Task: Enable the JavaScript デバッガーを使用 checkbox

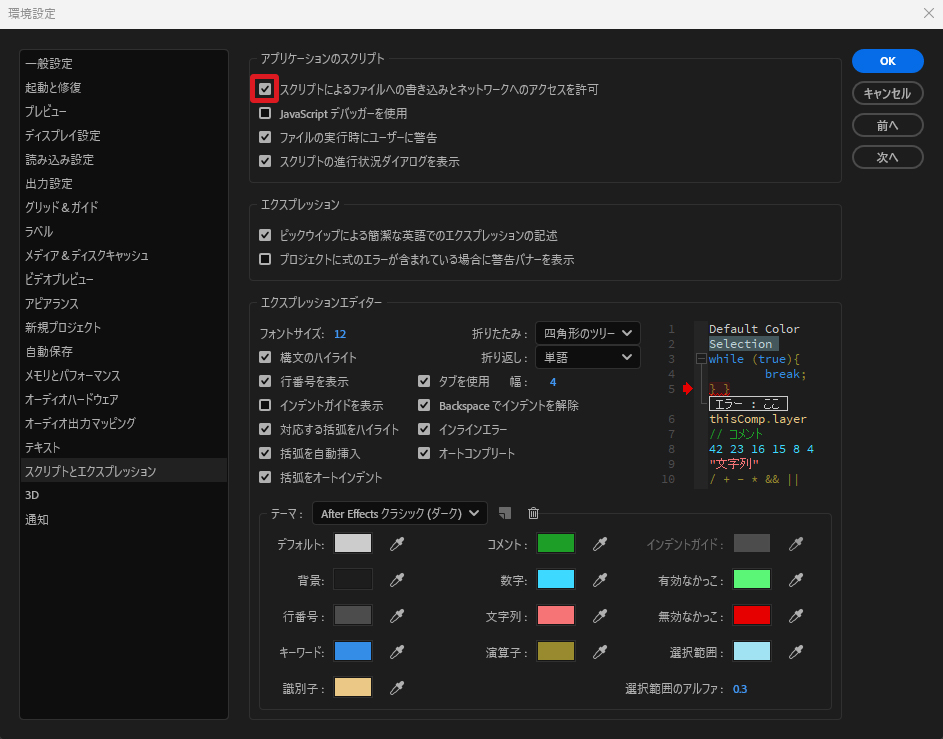Action: click(265, 114)
